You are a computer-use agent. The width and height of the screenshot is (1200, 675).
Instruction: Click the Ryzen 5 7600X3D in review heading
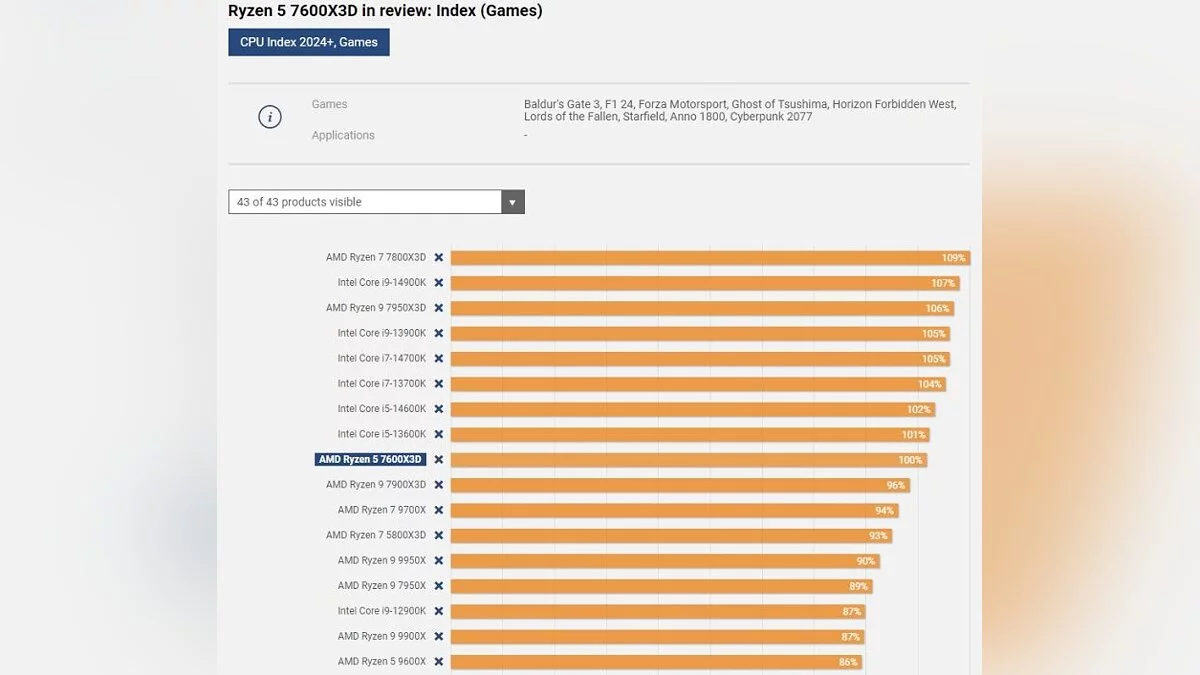click(x=386, y=11)
